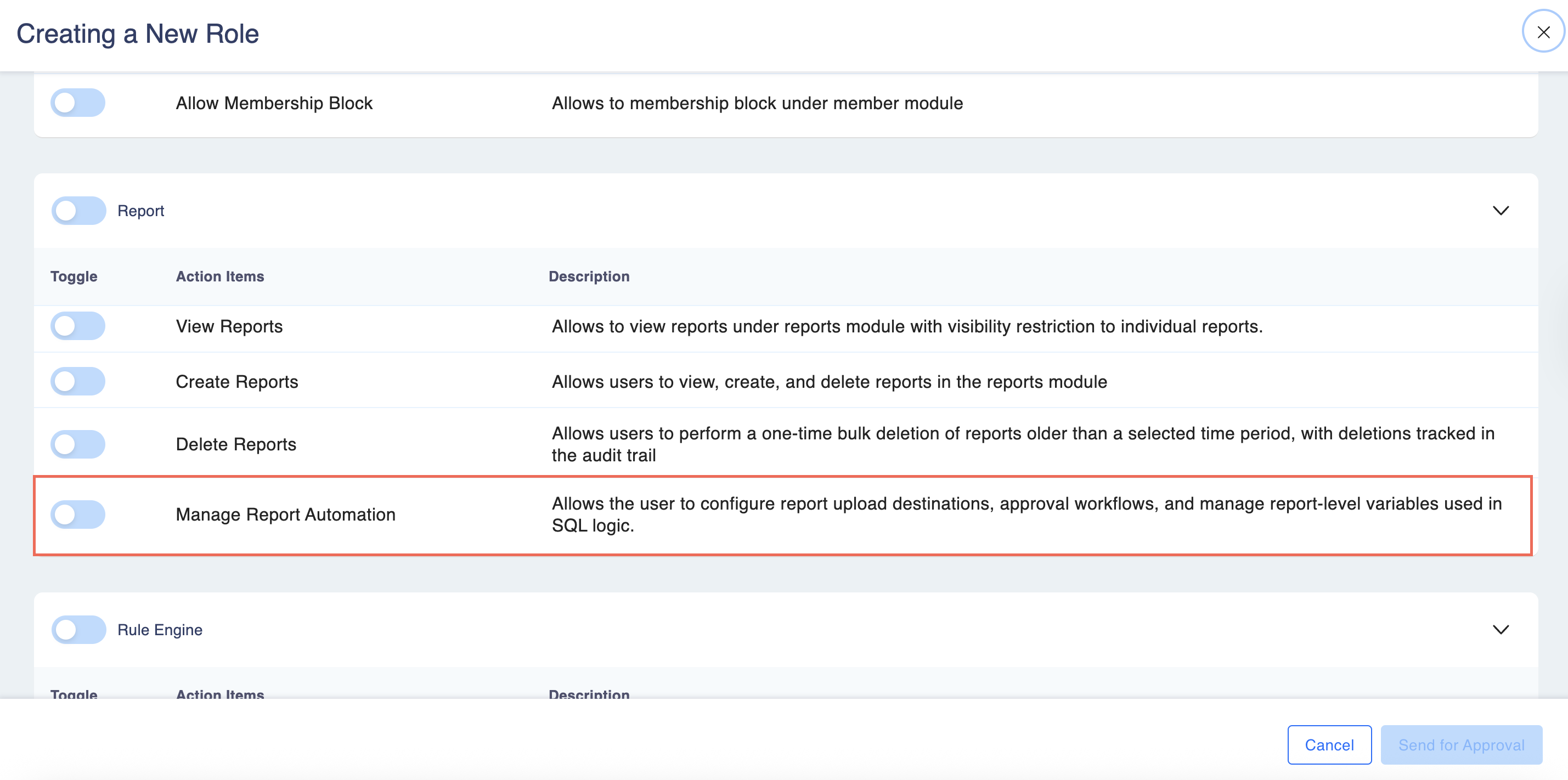Turn on View Reports permission
Screen dimensions: 1568x780
(78, 326)
